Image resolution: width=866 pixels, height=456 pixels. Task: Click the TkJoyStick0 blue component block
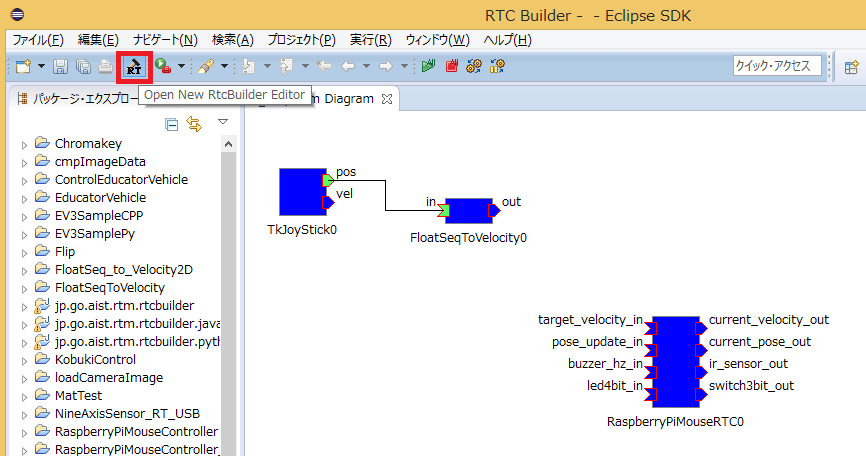pyautogui.click(x=301, y=191)
